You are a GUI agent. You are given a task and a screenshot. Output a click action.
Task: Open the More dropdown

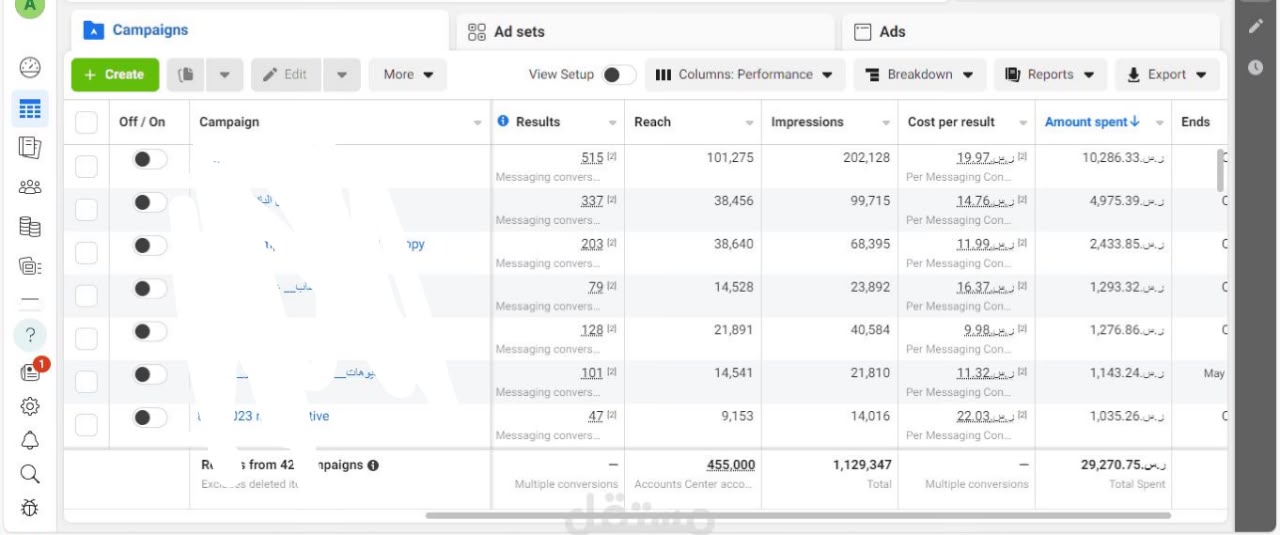pyautogui.click(x=408, y=75)
